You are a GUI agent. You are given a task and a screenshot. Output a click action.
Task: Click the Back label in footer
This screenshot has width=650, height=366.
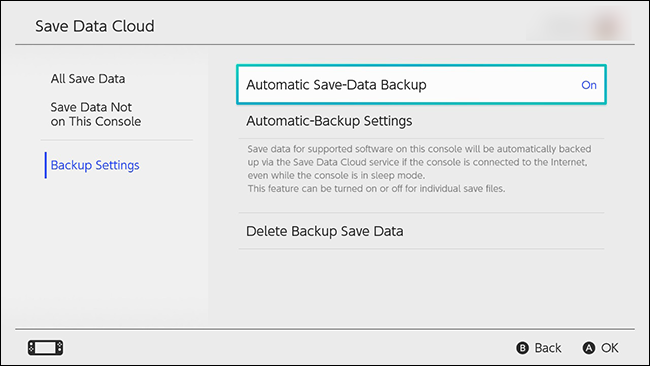point(548,348)
